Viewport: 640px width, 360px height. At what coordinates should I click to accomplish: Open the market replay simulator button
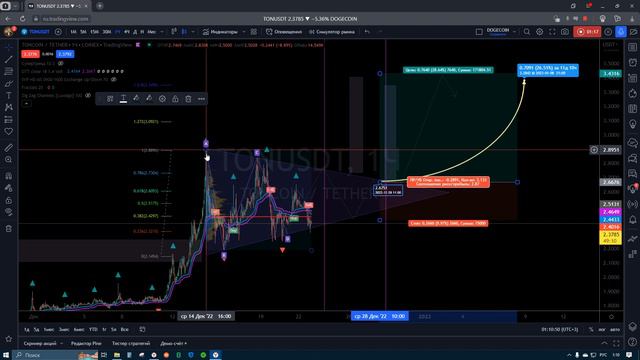click(x=332, y=32)
